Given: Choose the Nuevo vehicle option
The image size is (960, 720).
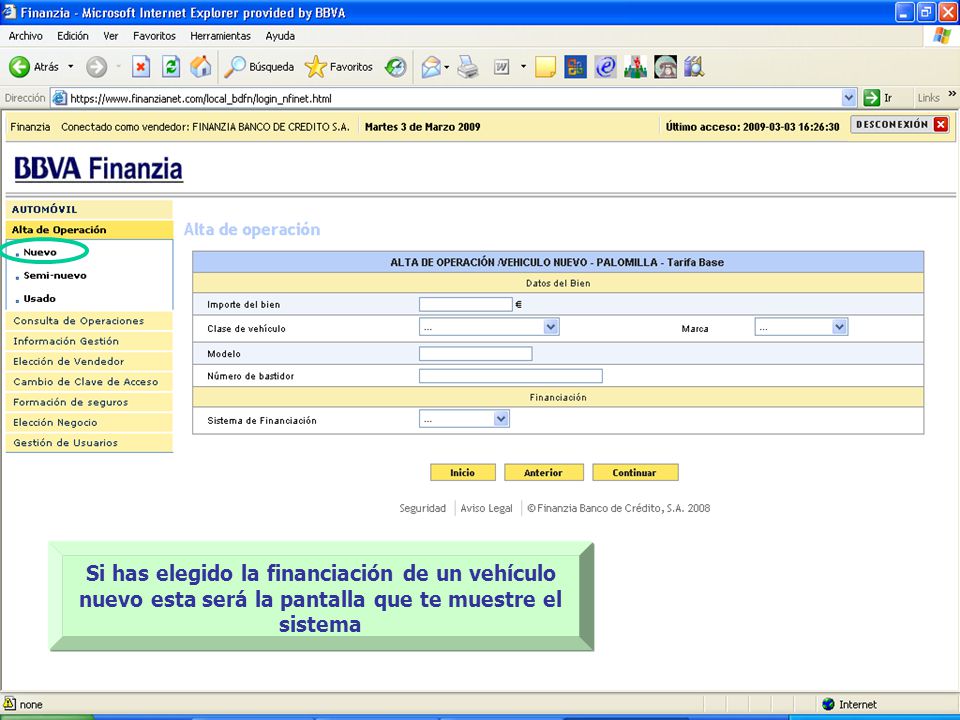Looking at the screenshot, I should coord(40,252).
